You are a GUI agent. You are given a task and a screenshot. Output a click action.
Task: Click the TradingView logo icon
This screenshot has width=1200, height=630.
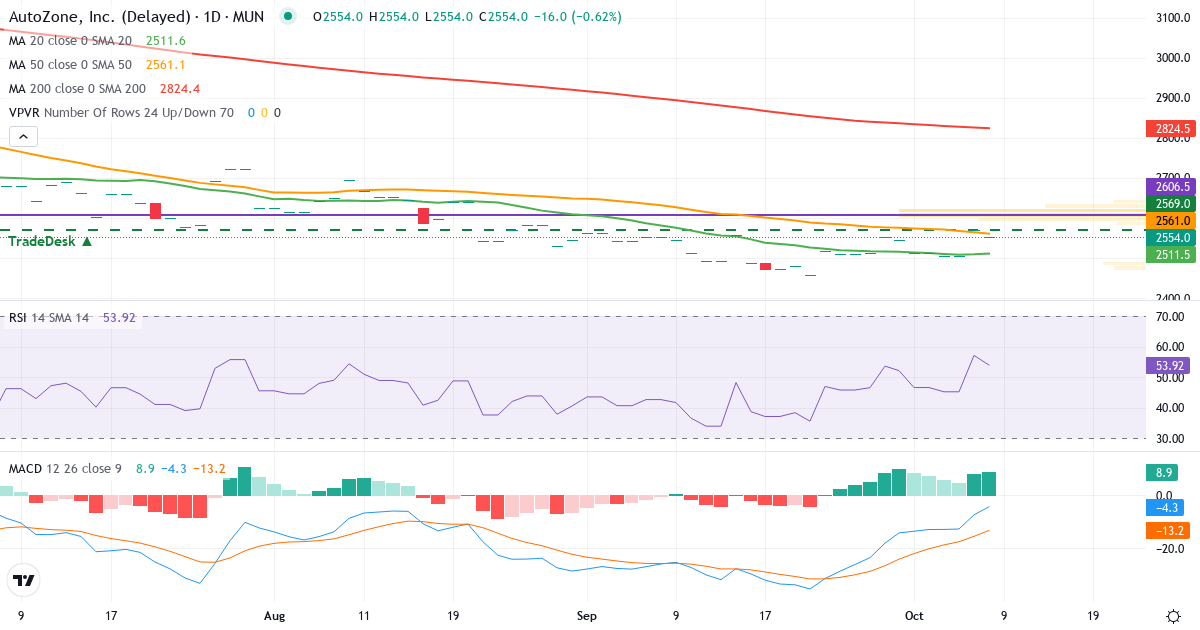(x=23, y=580)
